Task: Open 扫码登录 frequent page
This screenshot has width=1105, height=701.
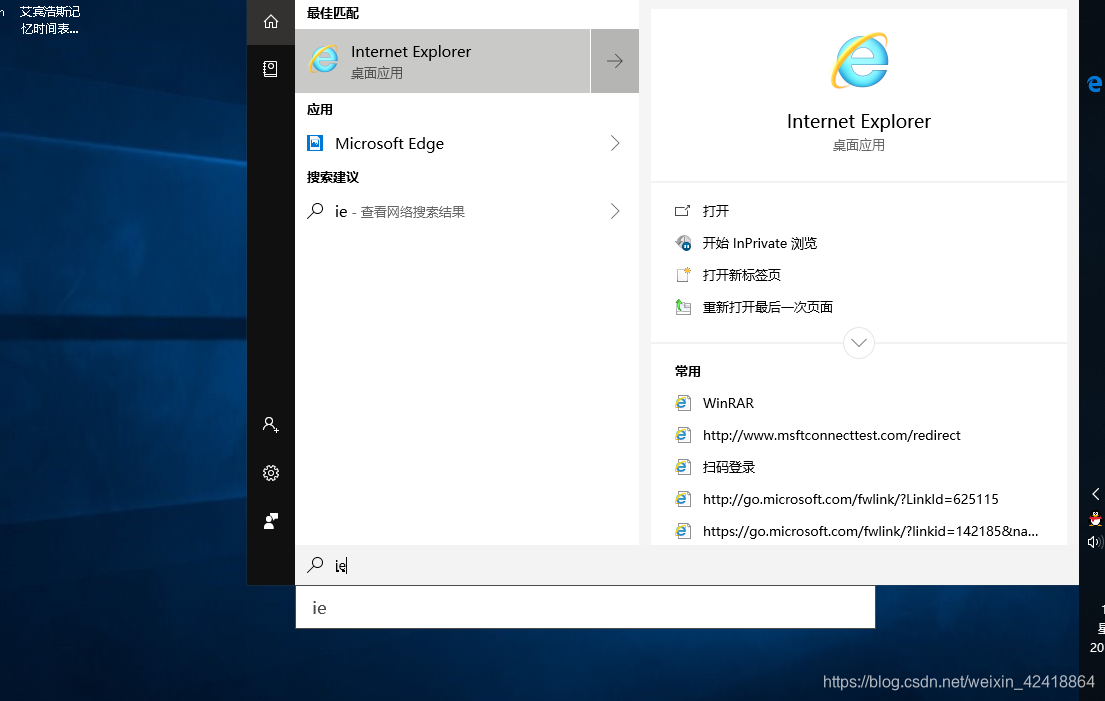Action: [729, 467]
